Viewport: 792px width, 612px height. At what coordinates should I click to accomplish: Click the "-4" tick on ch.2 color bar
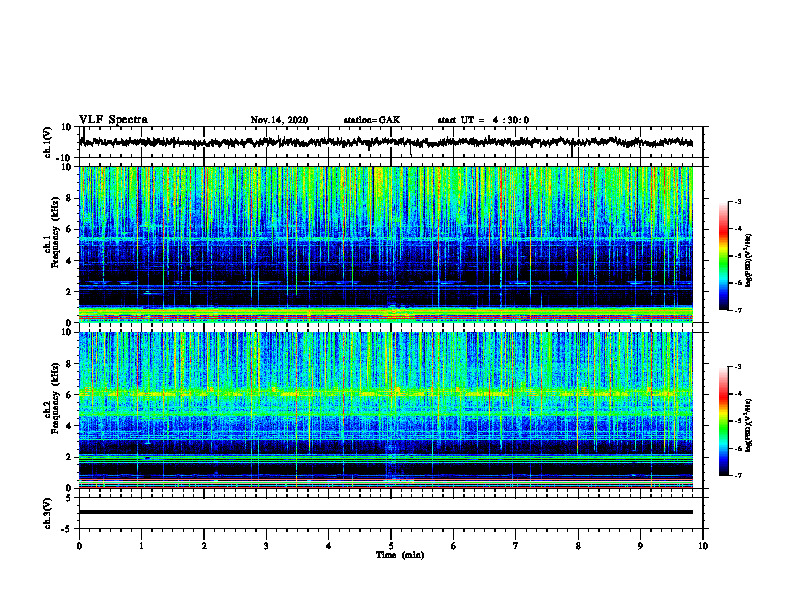737,394
